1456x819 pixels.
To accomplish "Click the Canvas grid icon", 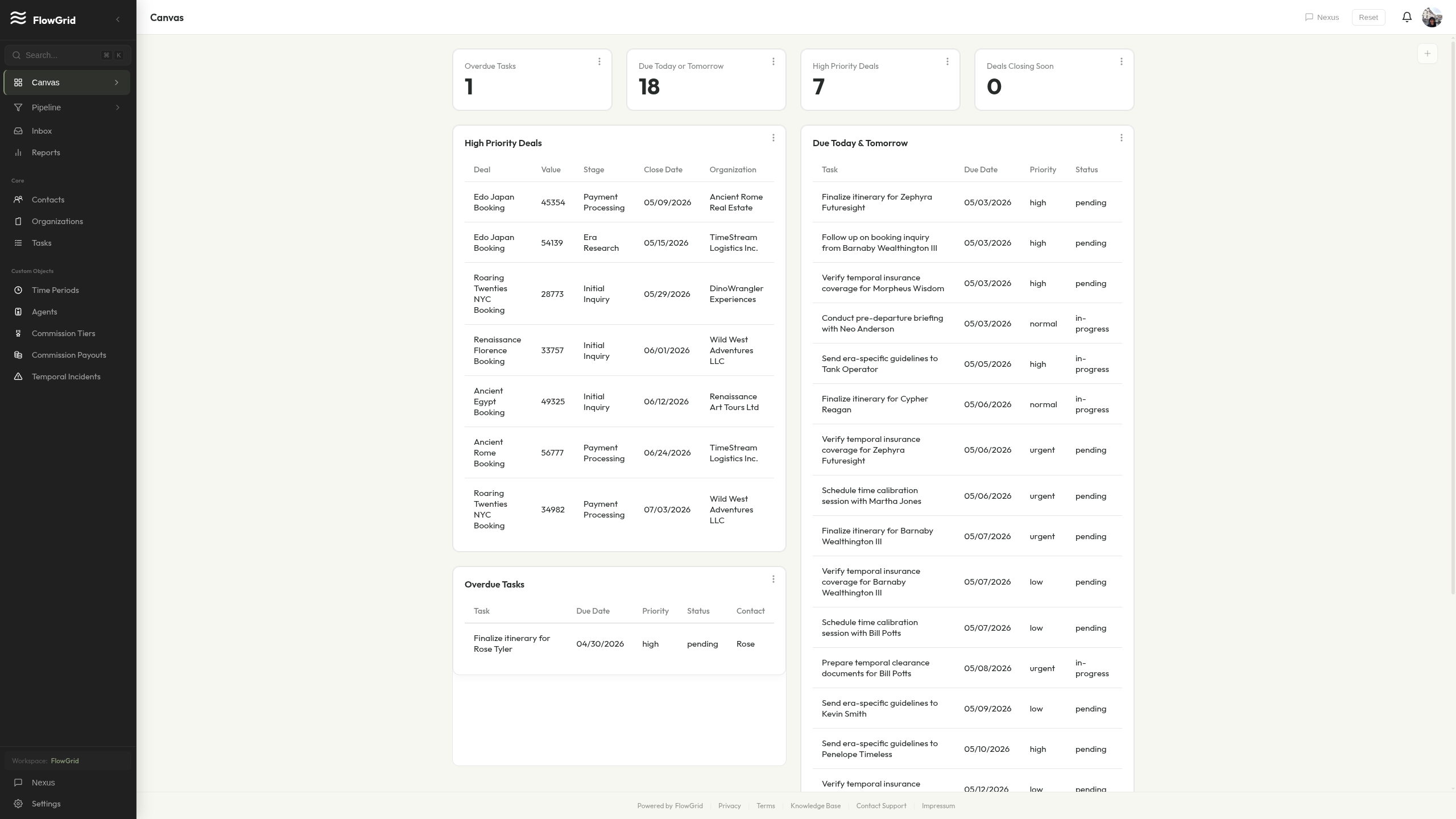I will pos(18,82).
